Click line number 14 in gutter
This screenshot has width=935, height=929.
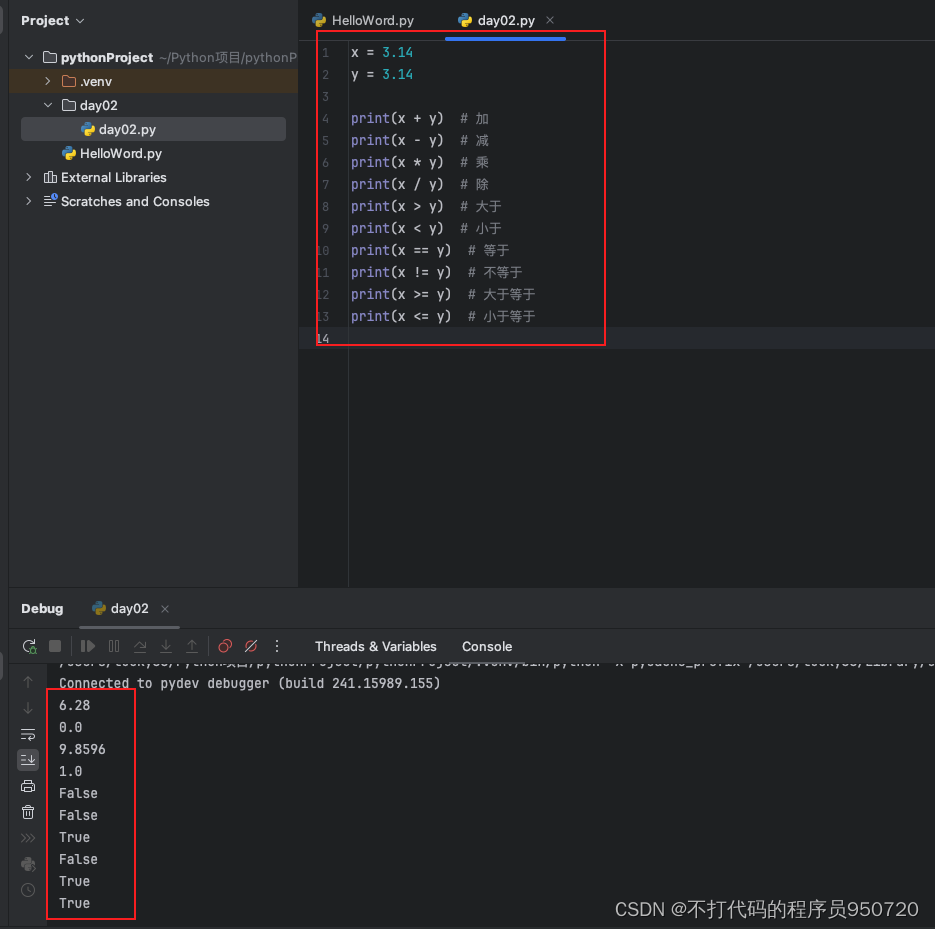tap(323, 339)
